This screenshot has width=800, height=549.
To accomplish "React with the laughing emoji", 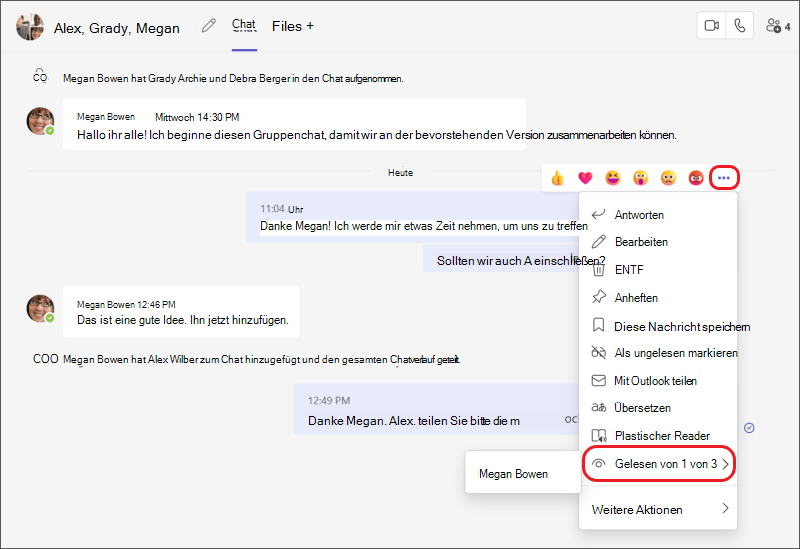I will (613, 178).
